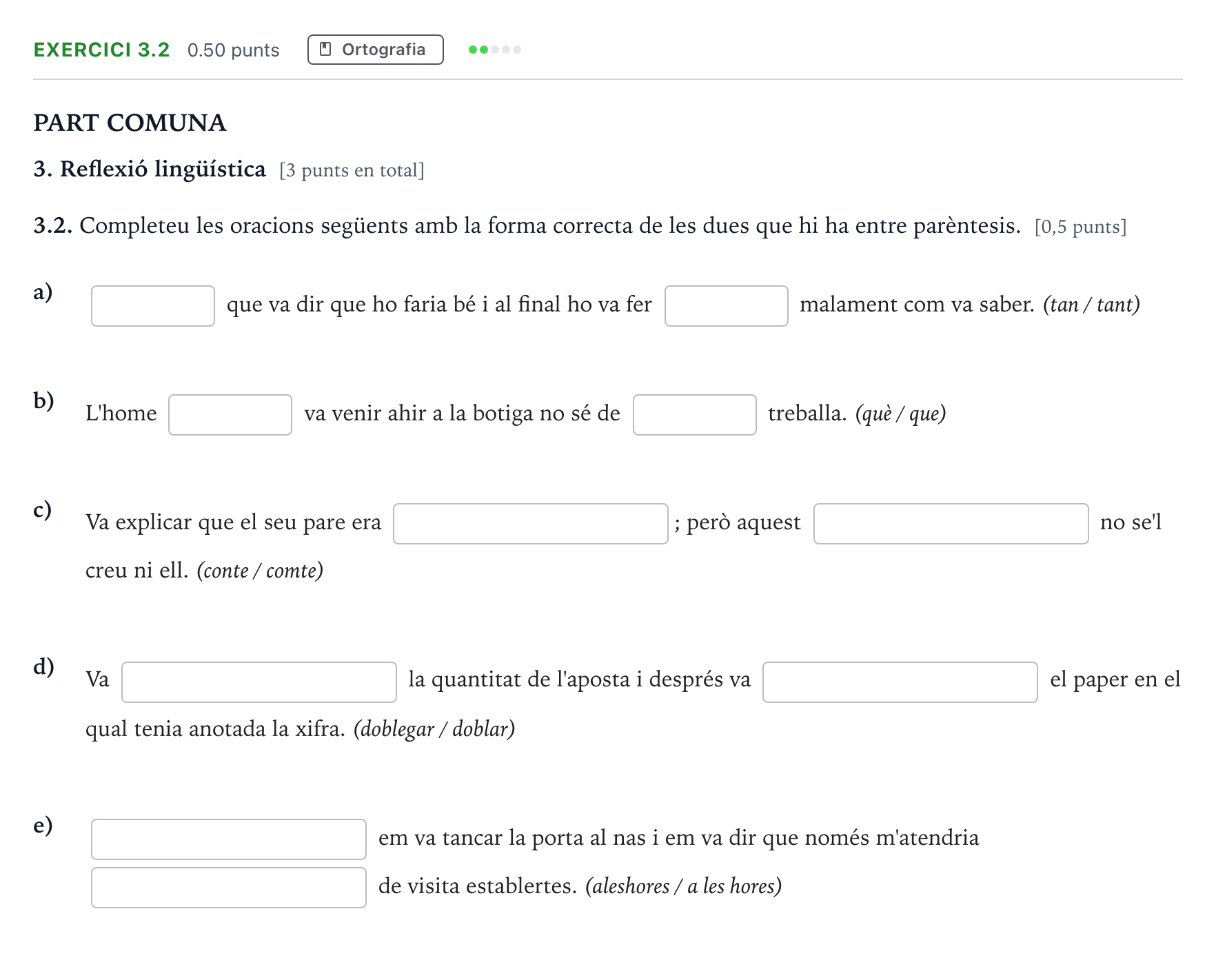Click the '(aleshores / a les hores)' hint text
The height and width of the screenshot is (980, 1216).
683,886
